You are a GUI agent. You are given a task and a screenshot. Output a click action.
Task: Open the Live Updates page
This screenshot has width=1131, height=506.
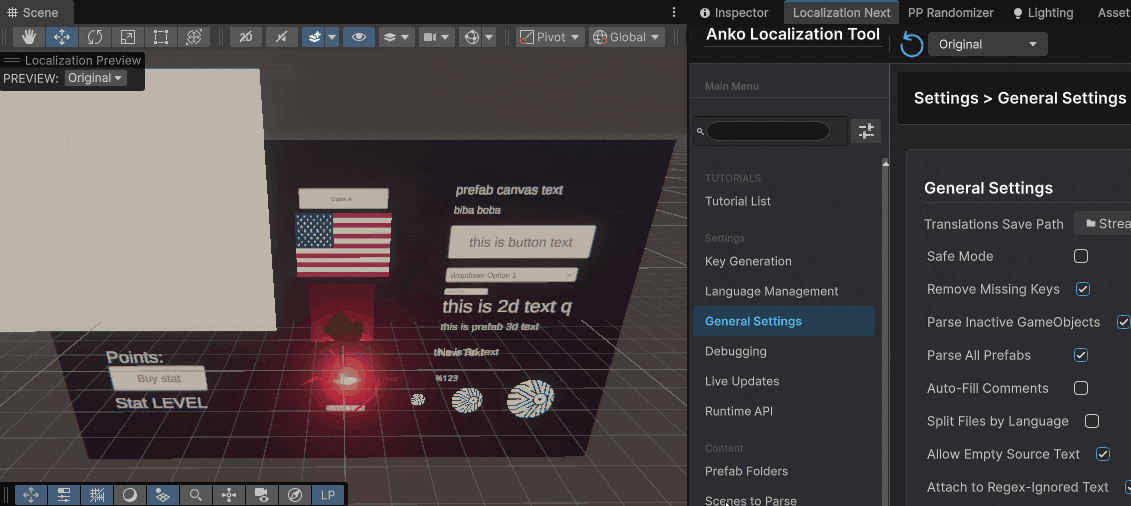pos(741,381)
